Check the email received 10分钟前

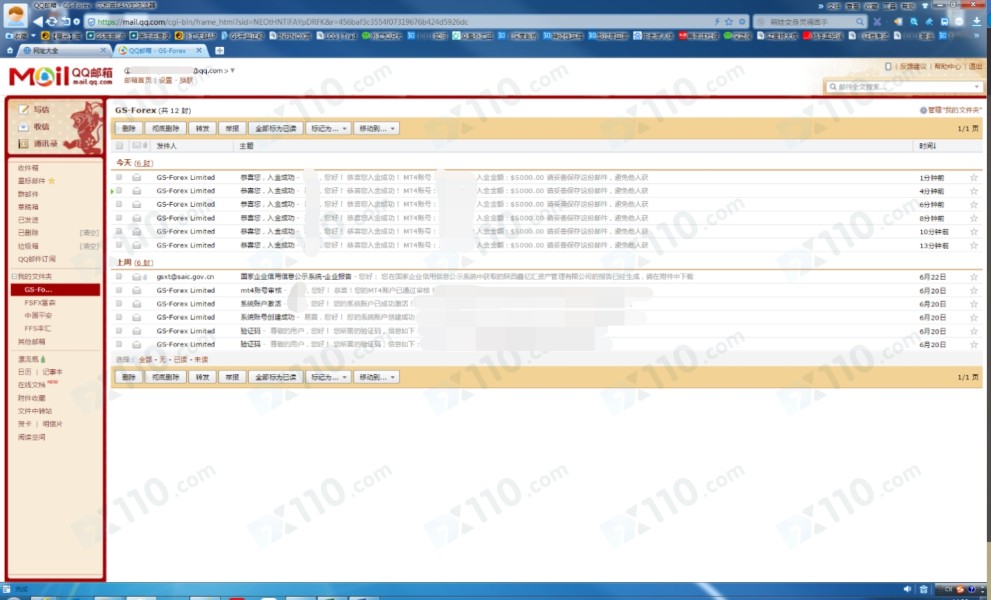119,231
